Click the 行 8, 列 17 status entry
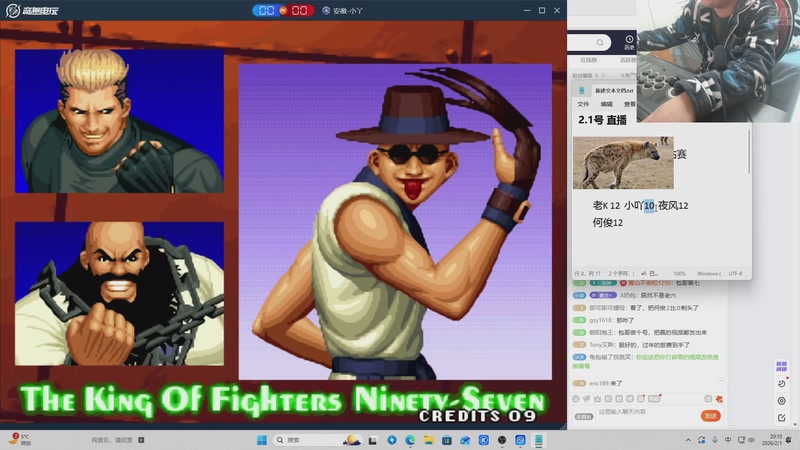 coord(587,273)
